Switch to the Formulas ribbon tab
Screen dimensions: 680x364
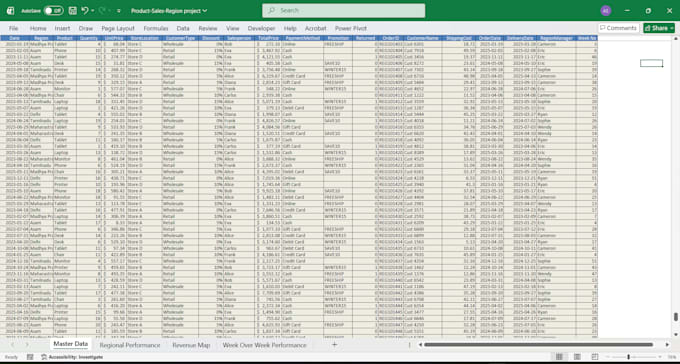156,28
